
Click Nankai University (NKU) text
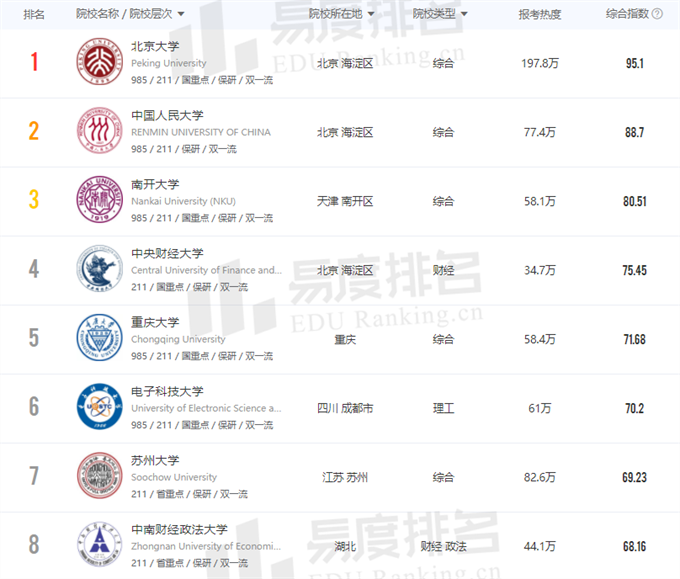click(183, 201)
